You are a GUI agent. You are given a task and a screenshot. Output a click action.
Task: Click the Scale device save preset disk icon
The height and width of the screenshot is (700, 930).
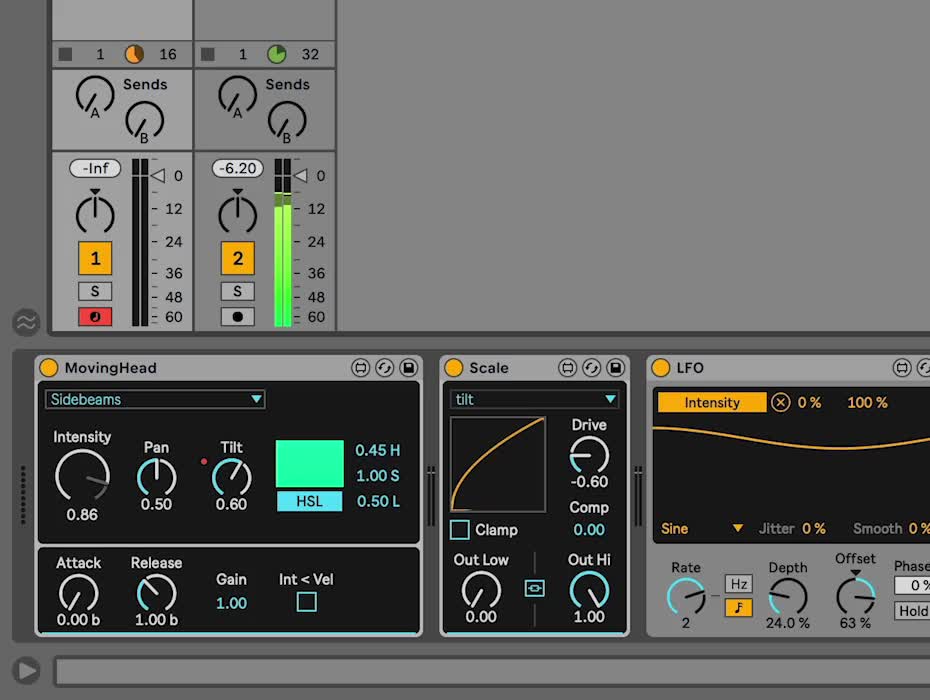(x=615, y=368)
